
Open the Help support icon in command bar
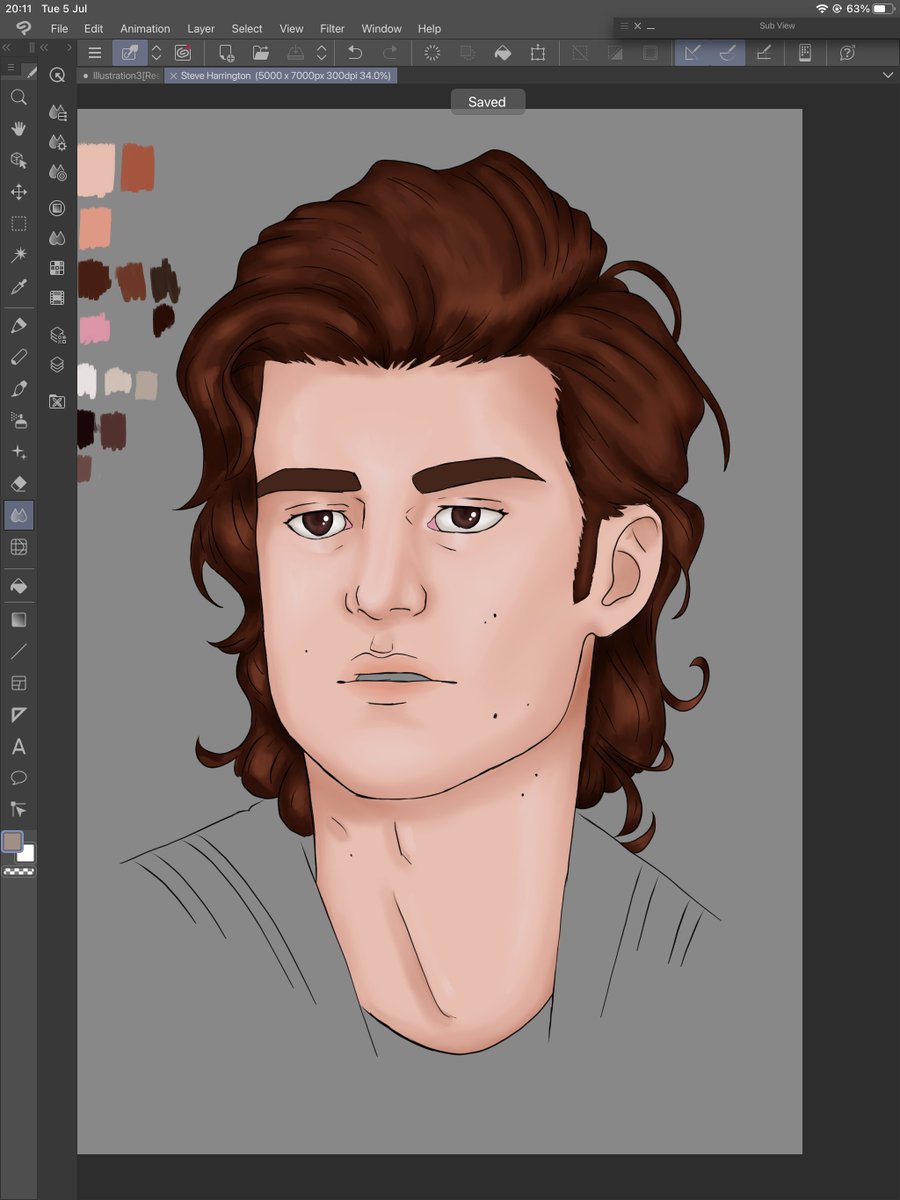coord(847,53)
